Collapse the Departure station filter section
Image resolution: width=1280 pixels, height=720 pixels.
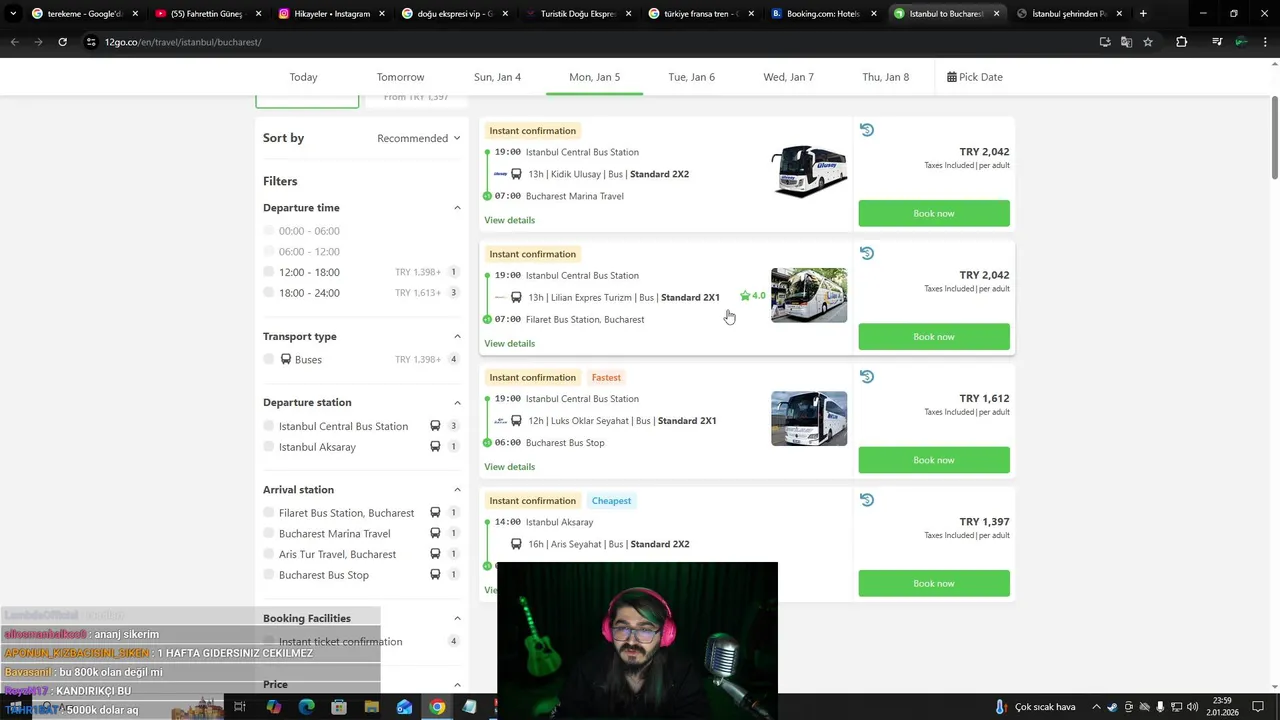tap(457, 402)
